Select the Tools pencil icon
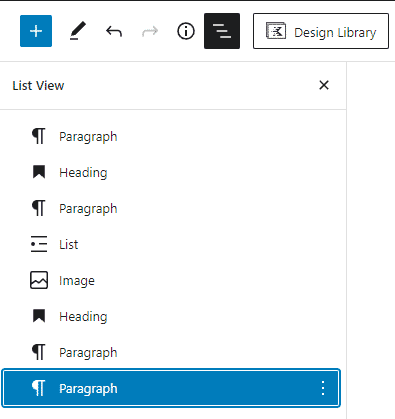The width and height of the screenshot is (395, 419). tap(78, 31)
